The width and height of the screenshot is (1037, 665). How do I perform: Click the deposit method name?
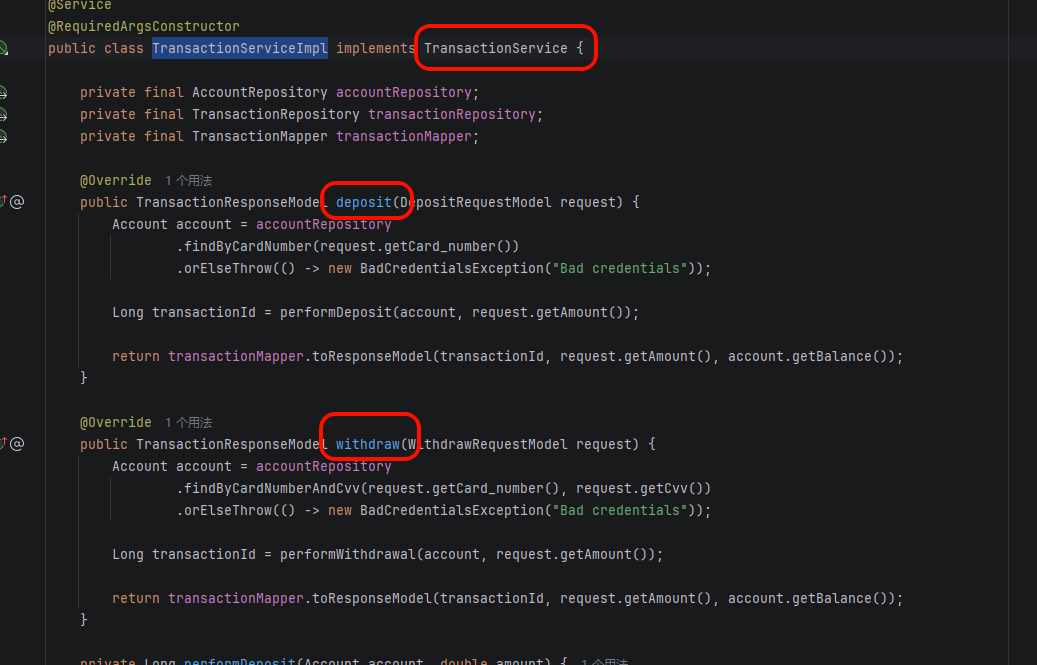coord(364,202)
